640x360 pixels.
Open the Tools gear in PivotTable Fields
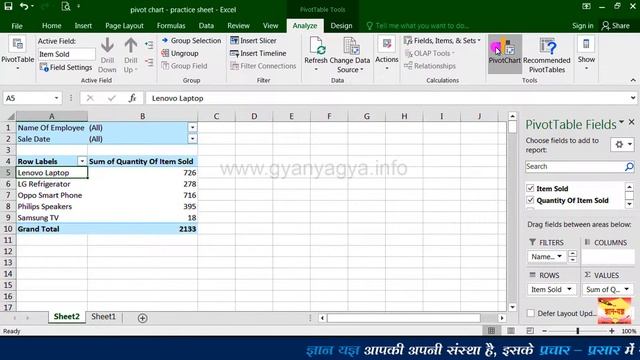(622, 144)
